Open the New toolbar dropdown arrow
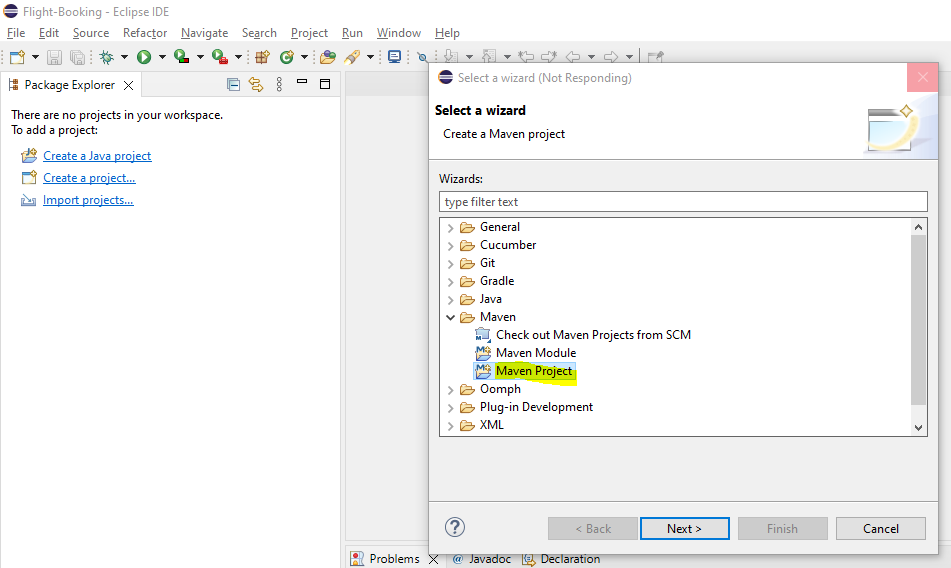Image resolution: width=951 pixels, height=568 pixels. [35, 57]
